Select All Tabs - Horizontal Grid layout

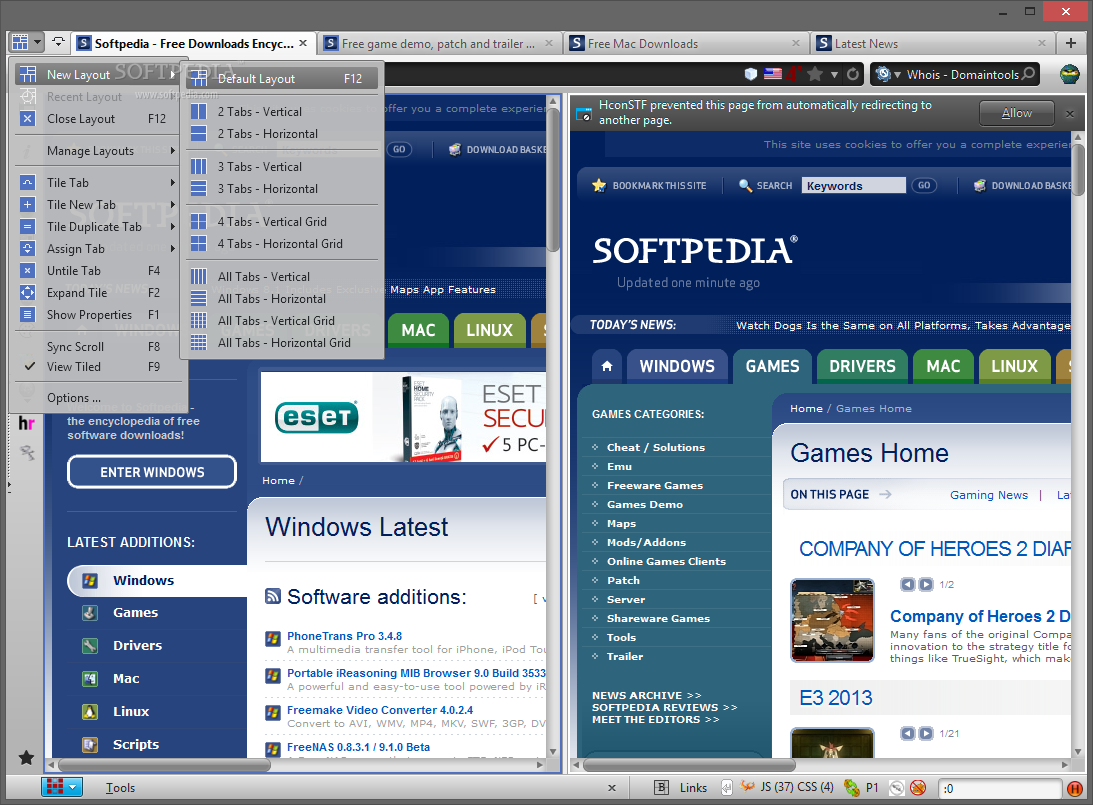282,343
